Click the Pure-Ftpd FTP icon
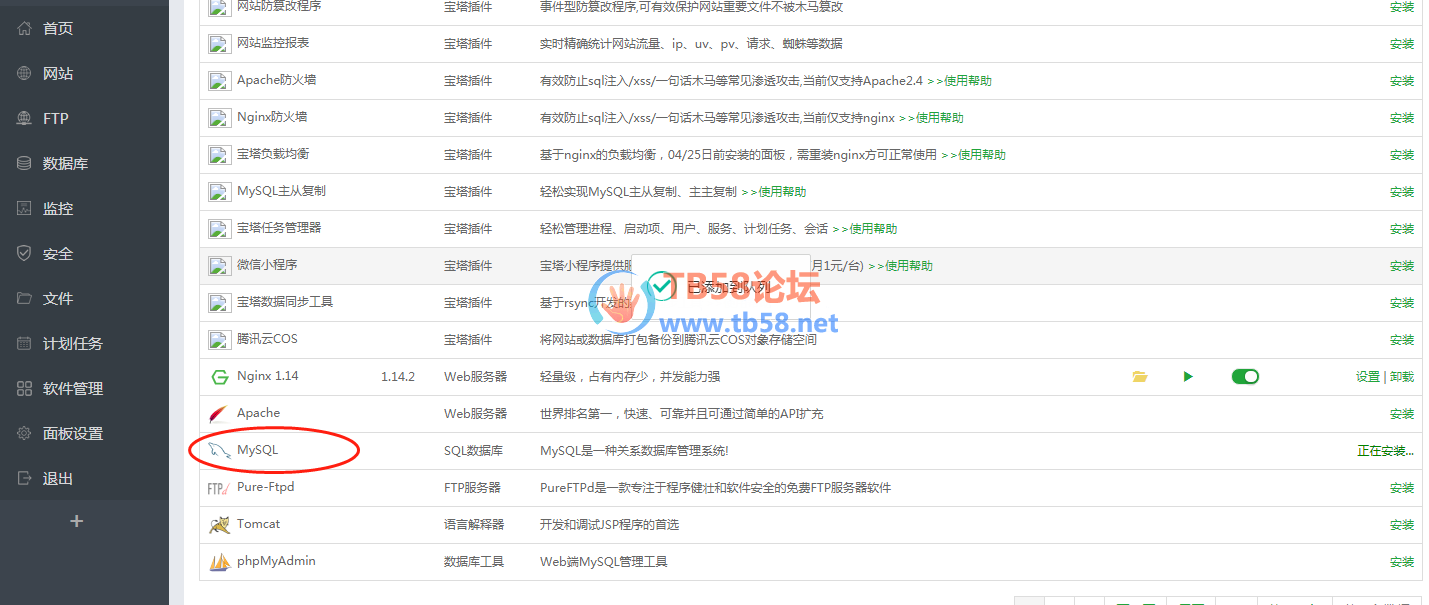The height and width of the screenshot is (605, 1429). (219, 488)
